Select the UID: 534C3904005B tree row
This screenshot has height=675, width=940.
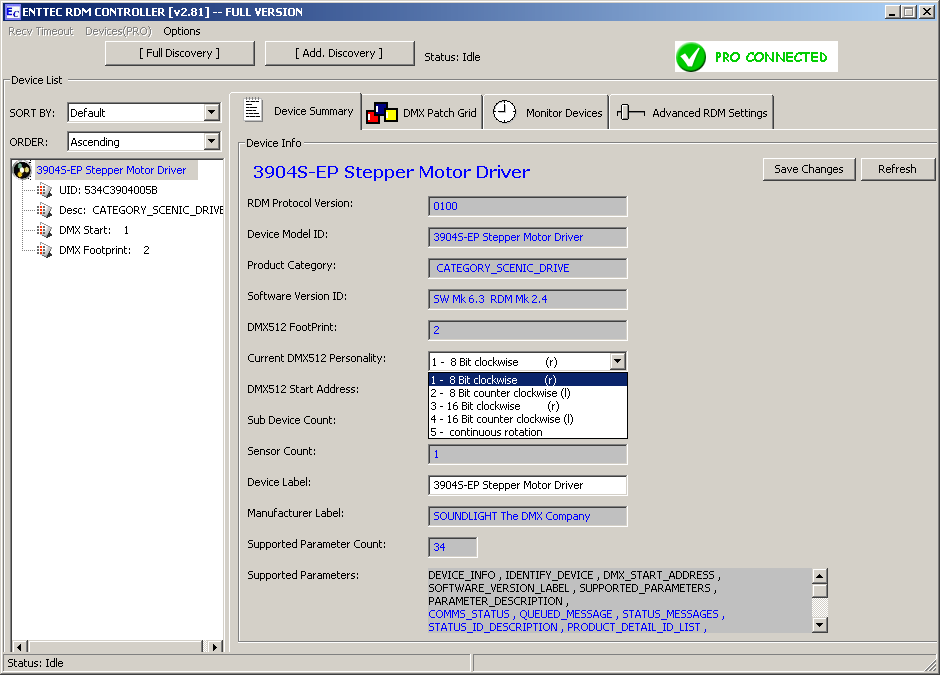[x=108, y=191]
